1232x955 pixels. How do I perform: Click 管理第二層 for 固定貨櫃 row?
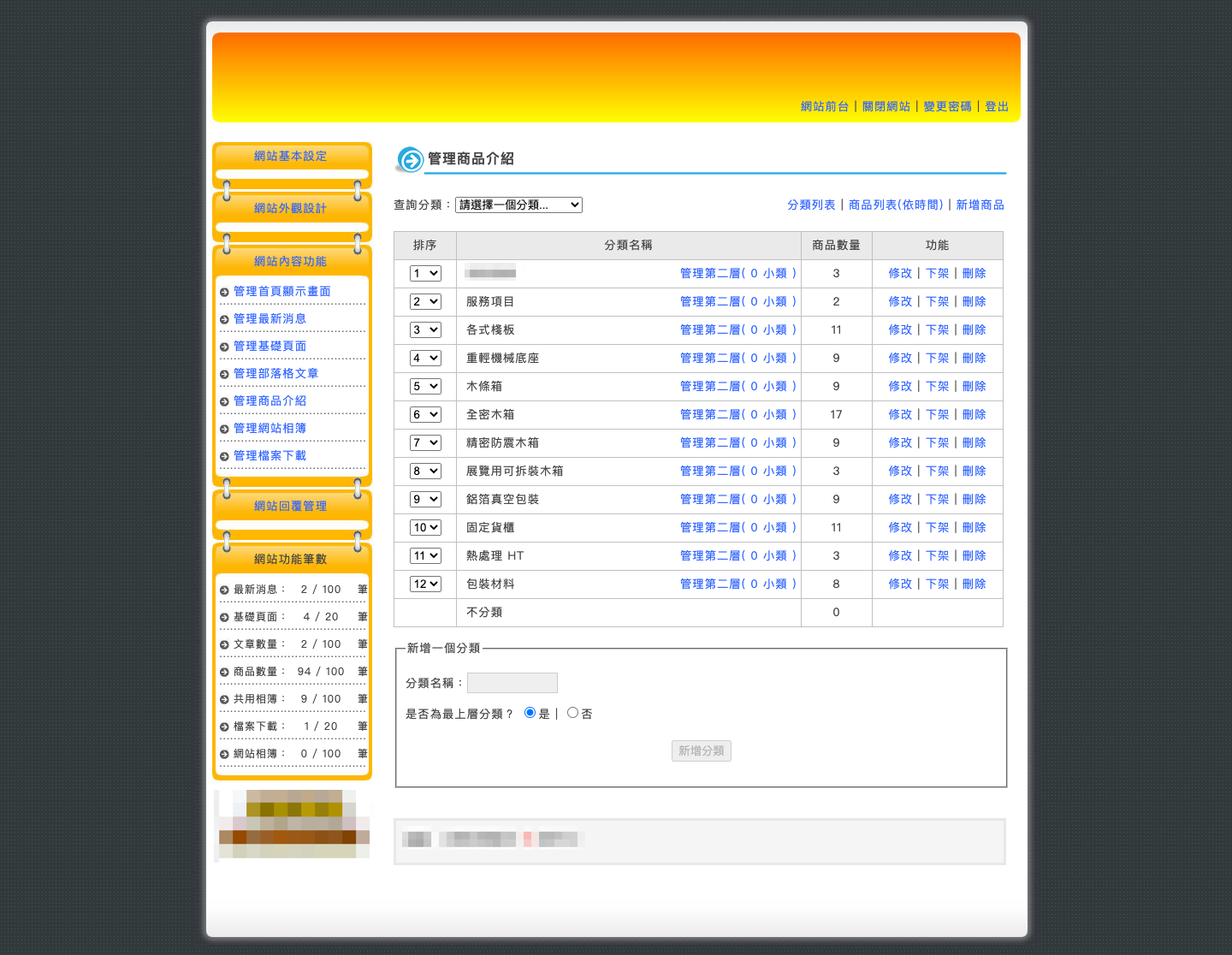click(x=738, y=527)
